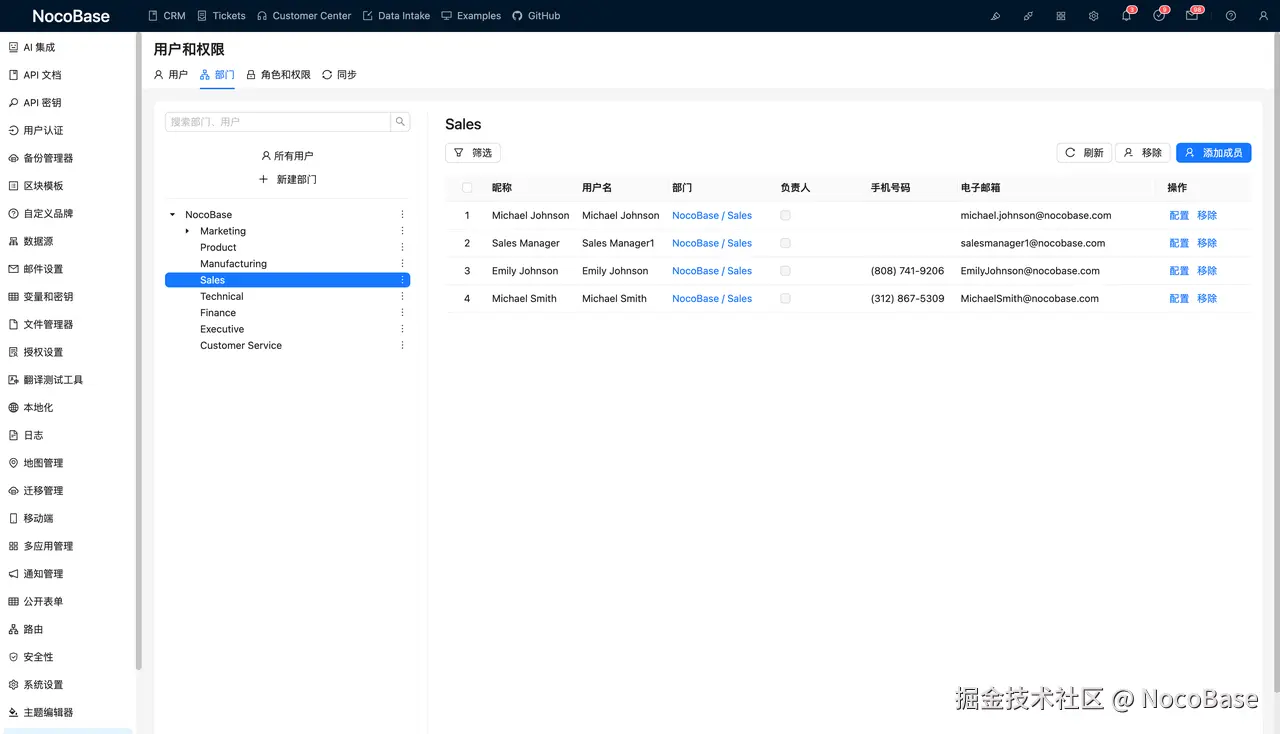Toggle owner checkbox for Michael Smith
Image resolution: width=1280 pixels, height=734 pixels.
pos(785,298)
